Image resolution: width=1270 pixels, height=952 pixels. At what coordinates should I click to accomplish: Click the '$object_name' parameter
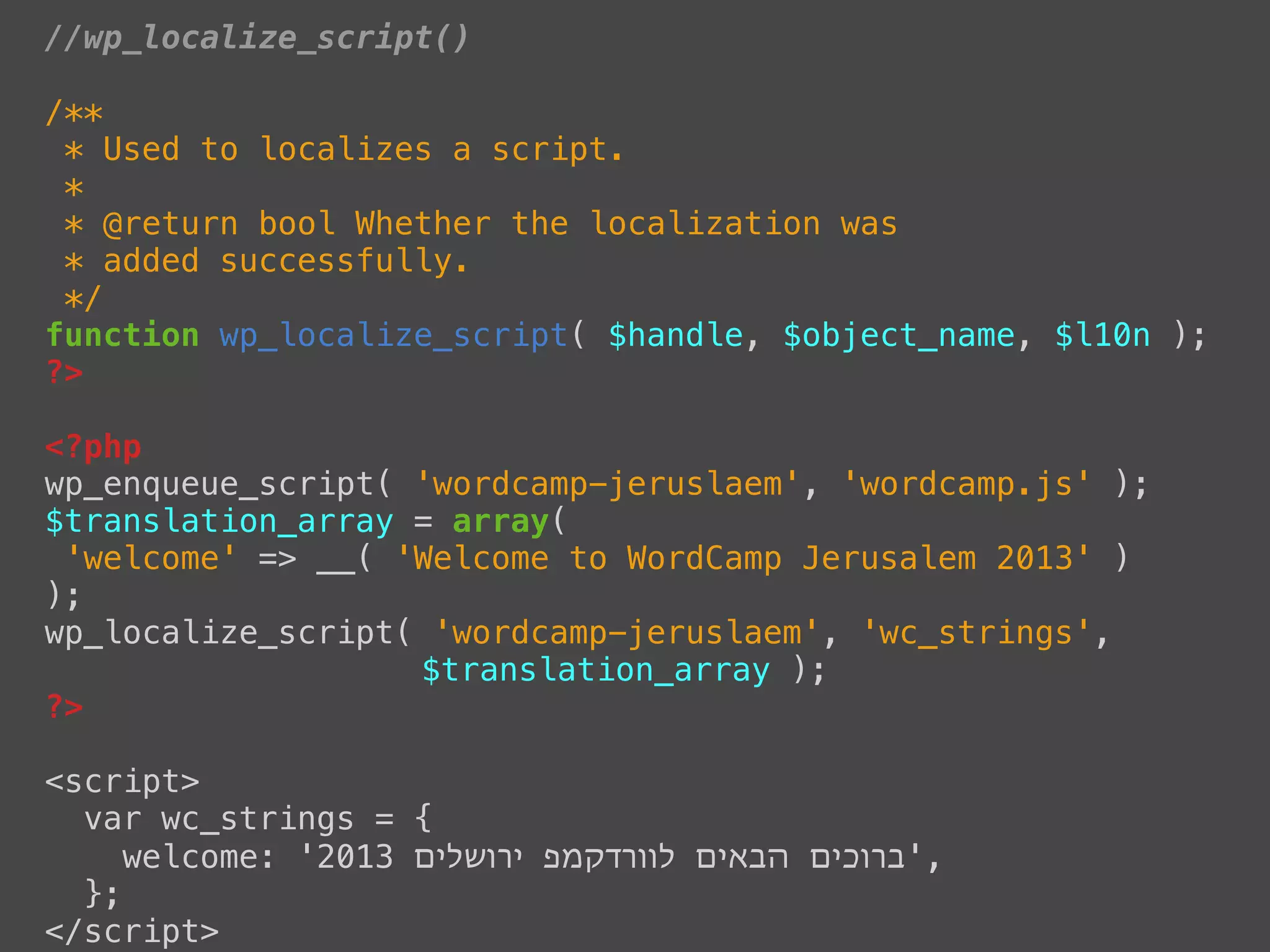(x=899, y=336)
